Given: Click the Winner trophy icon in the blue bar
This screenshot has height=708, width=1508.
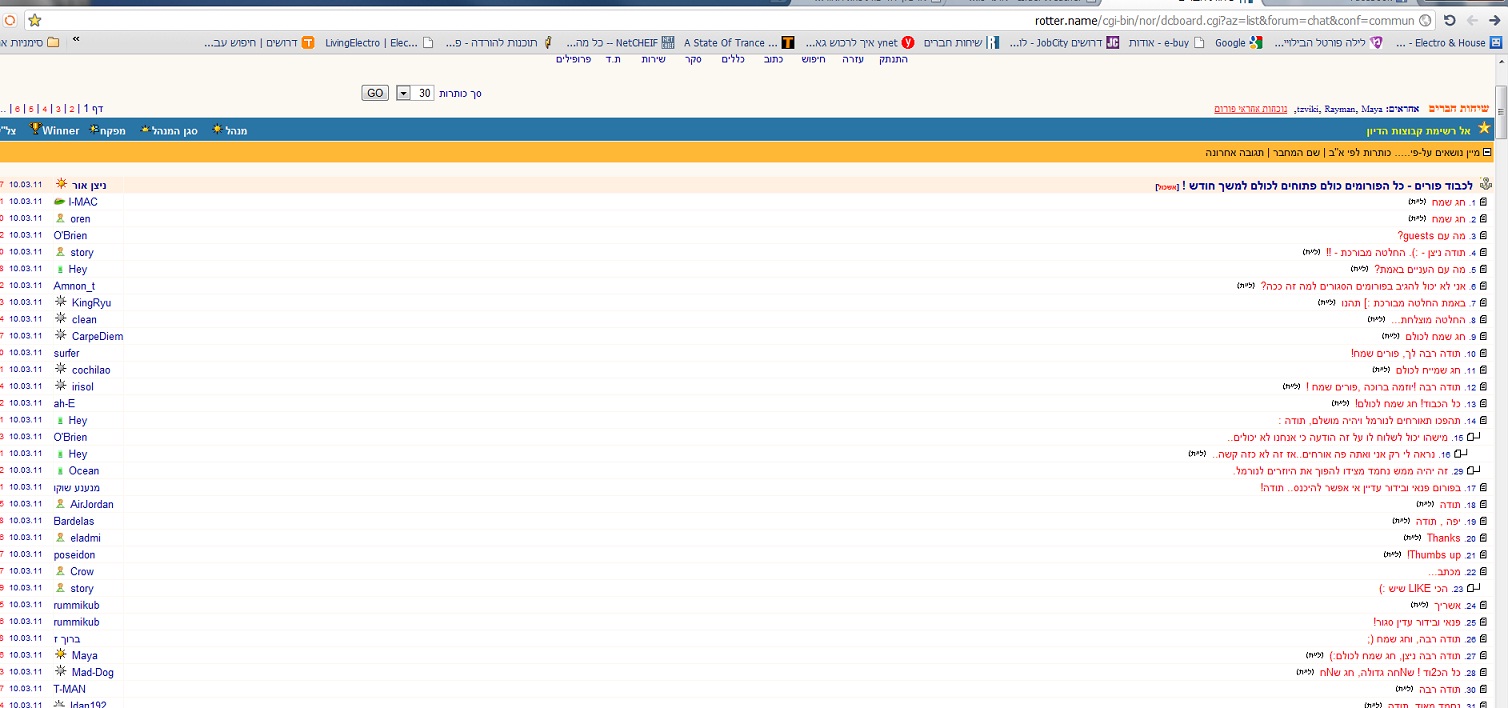Looking at the screenshot, I should click(35, 129).
